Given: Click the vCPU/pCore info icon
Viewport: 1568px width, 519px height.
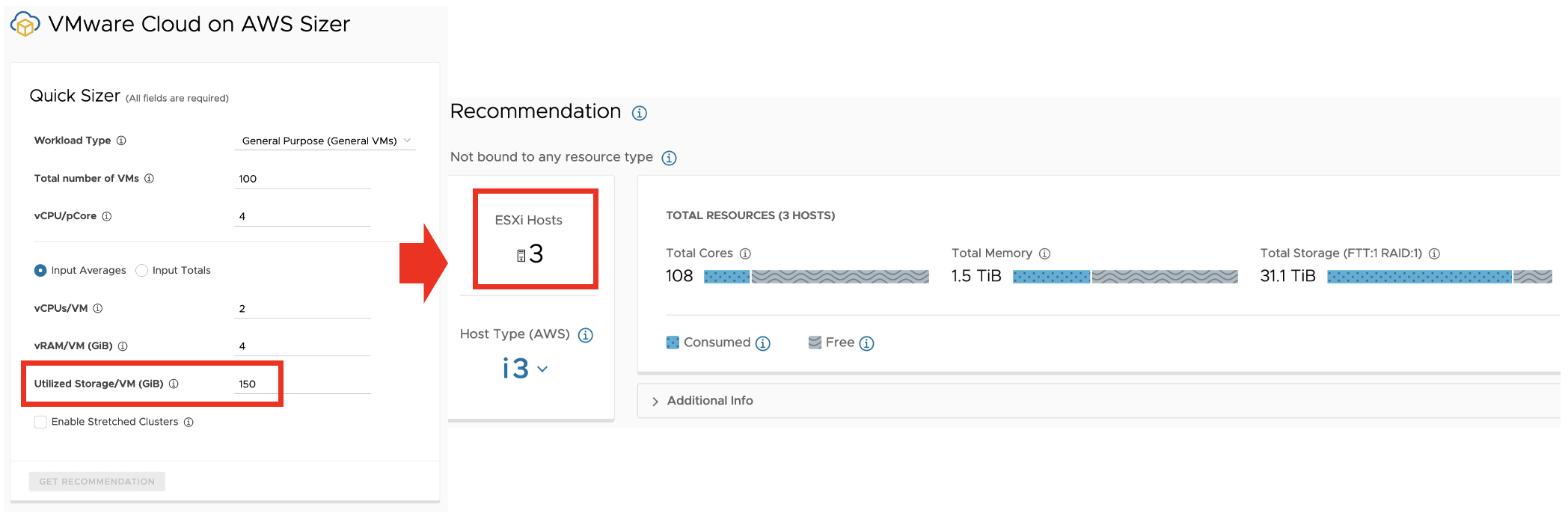Looking at the screenshot, I should 107,216.
